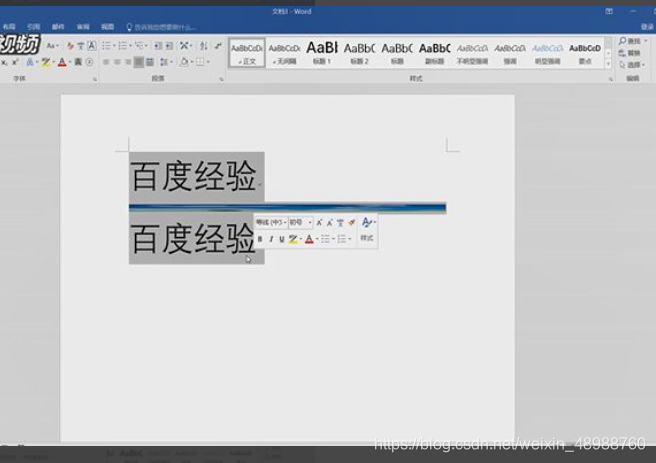656x463 pixels.
Task: Select Distributed paragraph alignment
Action: pyautogui.click(x=150, y=62)
